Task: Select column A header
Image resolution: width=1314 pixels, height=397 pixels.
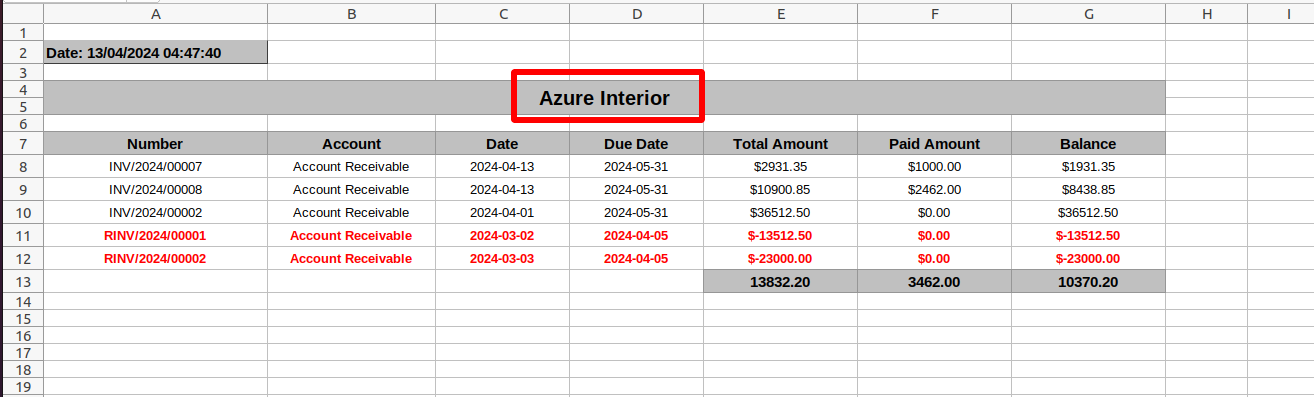Action: pyautogui.click(x=156, y=14)
